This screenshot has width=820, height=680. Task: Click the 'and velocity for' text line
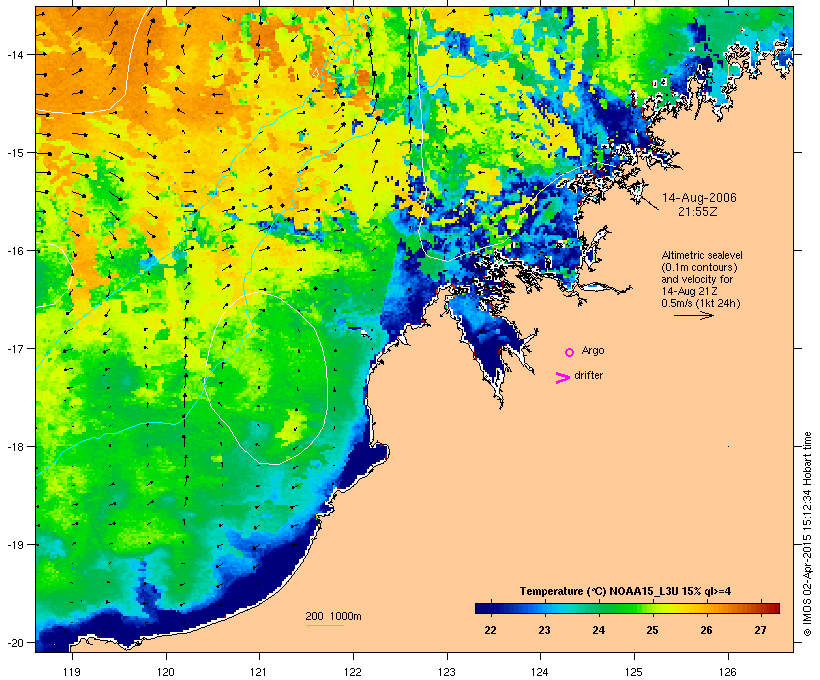[x=697, y=279]
